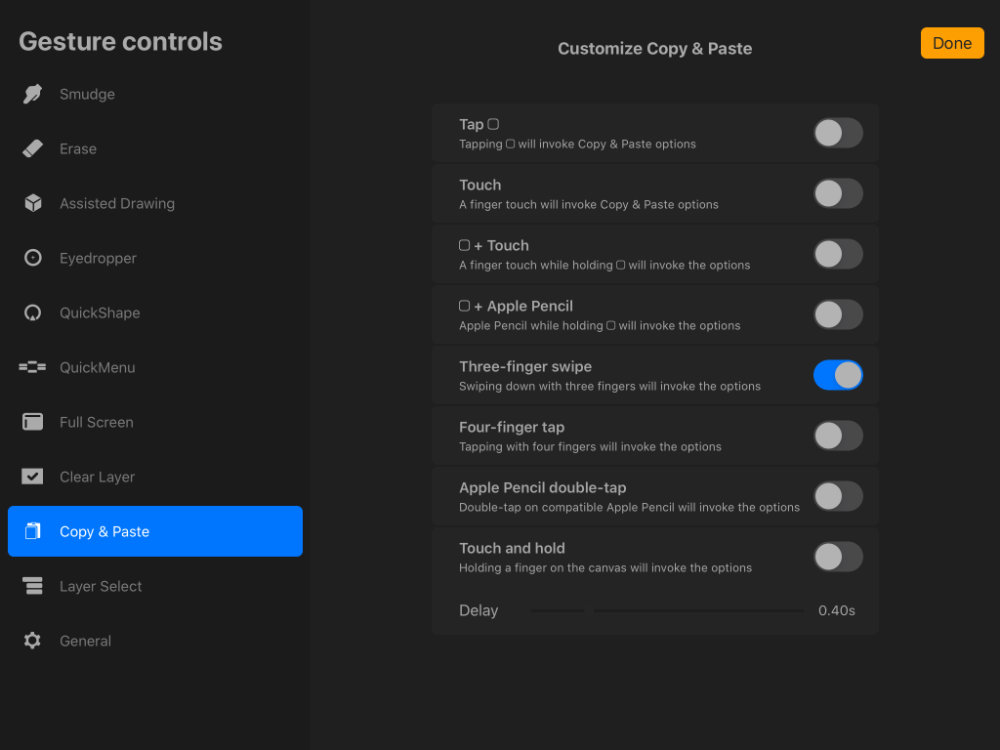Switch on the Touch toggle
The width and height of the screenshot is (1000, 750).
click(x=838, y=193)
